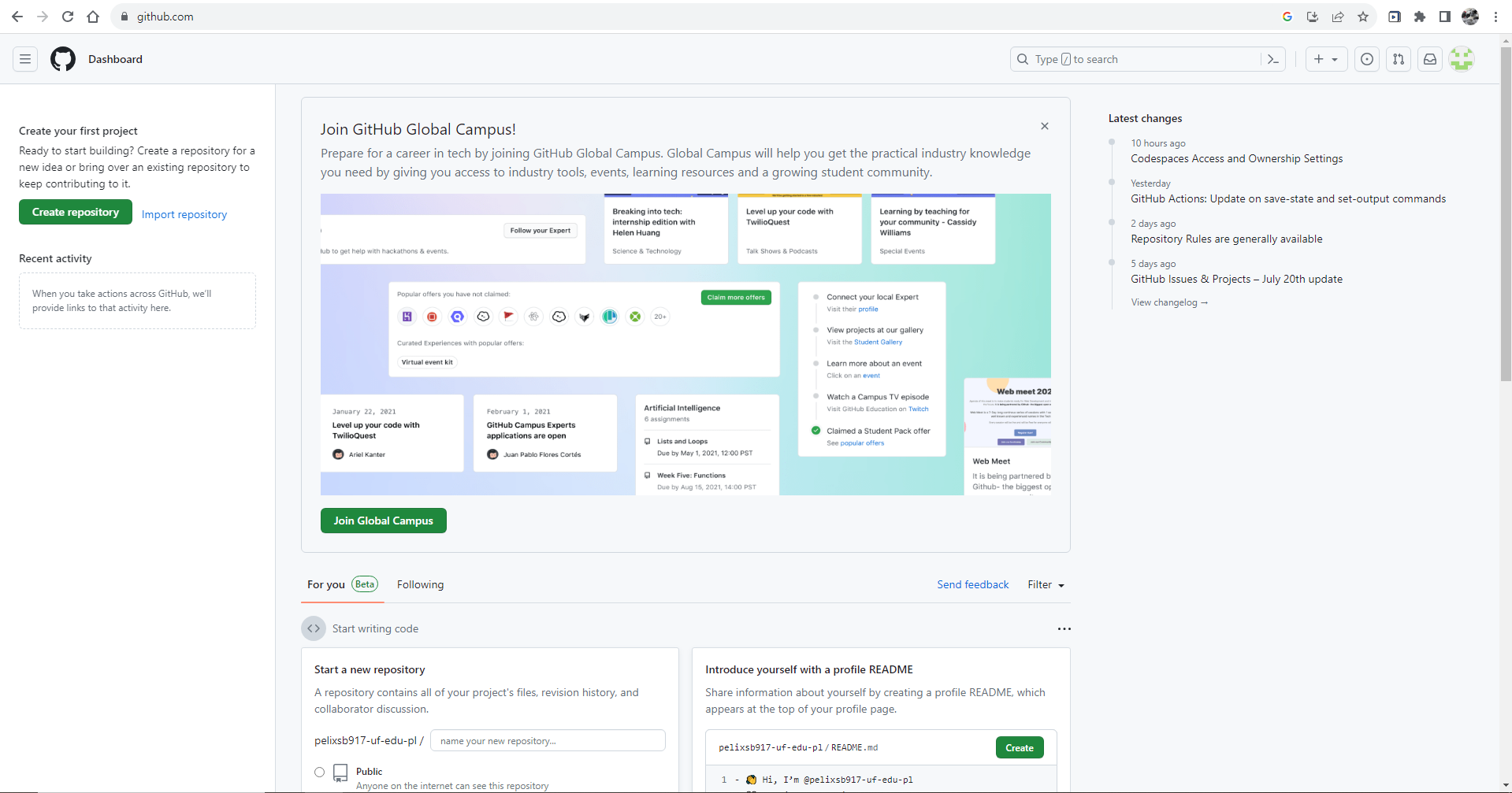The height and width of the screenshot is (793, 1512).
Task: Open the user avatar menu
Action: tap(1462, 59)
